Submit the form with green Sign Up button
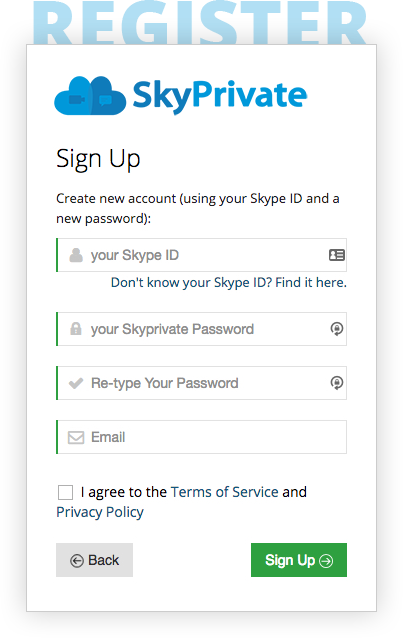The image size is (403, 638). point(299,560)
